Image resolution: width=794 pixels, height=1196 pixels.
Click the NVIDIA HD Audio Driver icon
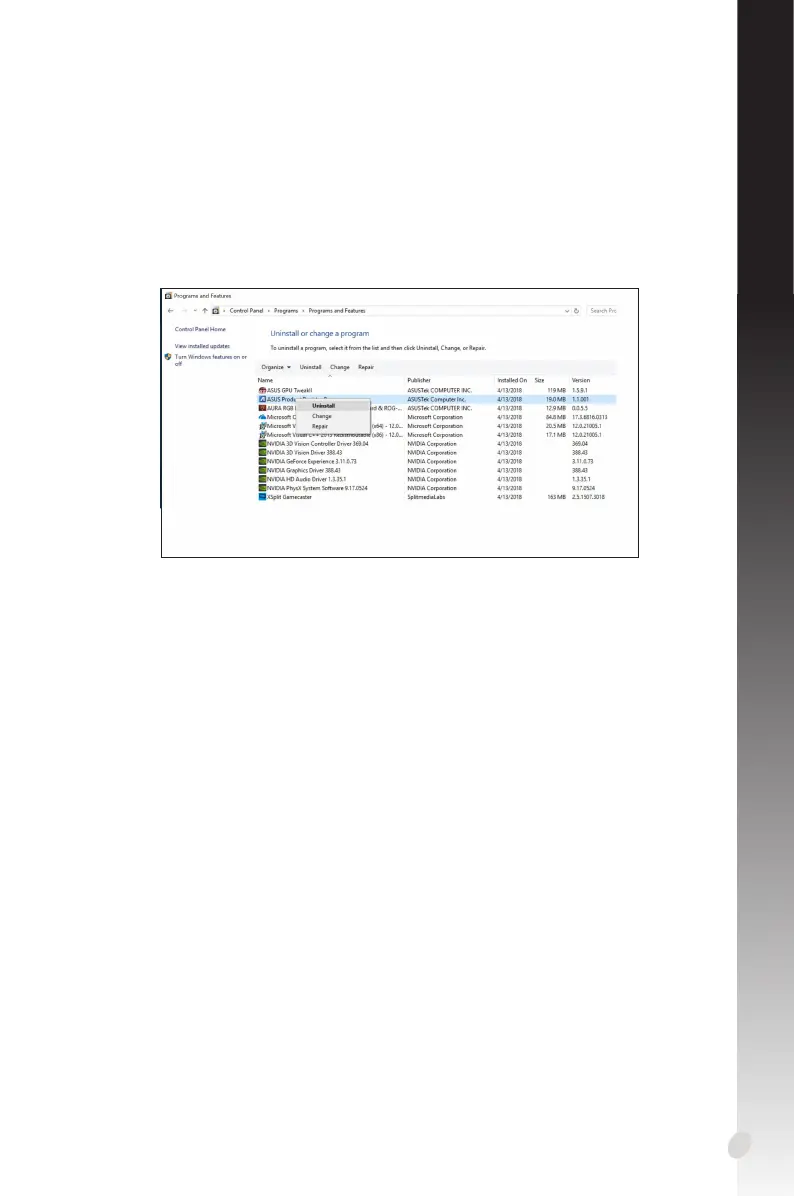click(262, 479)
